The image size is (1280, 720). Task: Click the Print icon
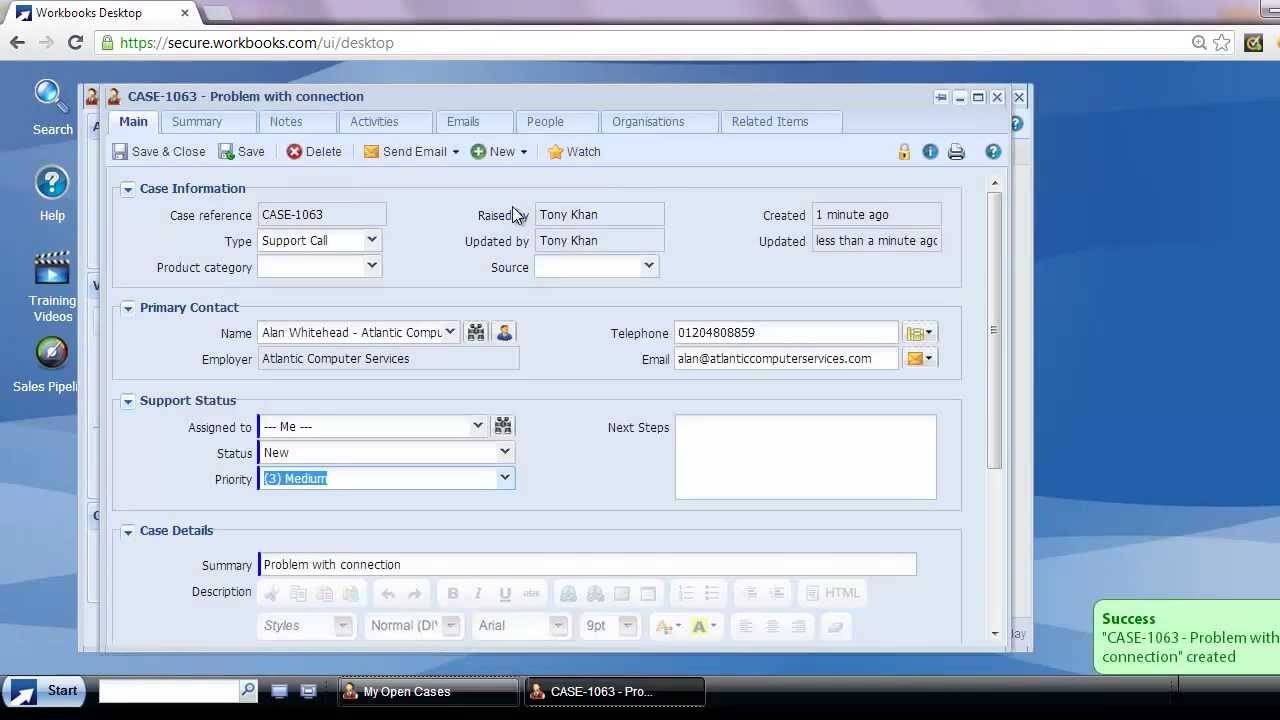[x=956, y=151]
